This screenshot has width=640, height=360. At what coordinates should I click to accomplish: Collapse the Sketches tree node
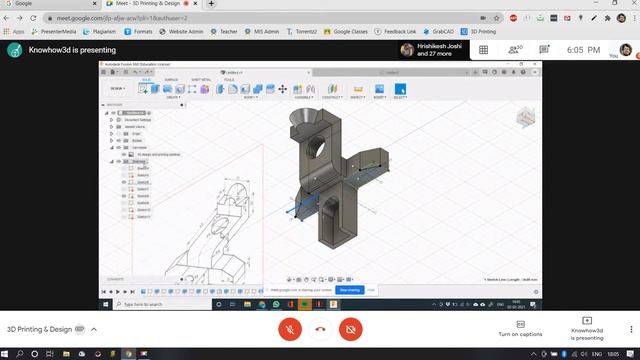tap(111, 161)
